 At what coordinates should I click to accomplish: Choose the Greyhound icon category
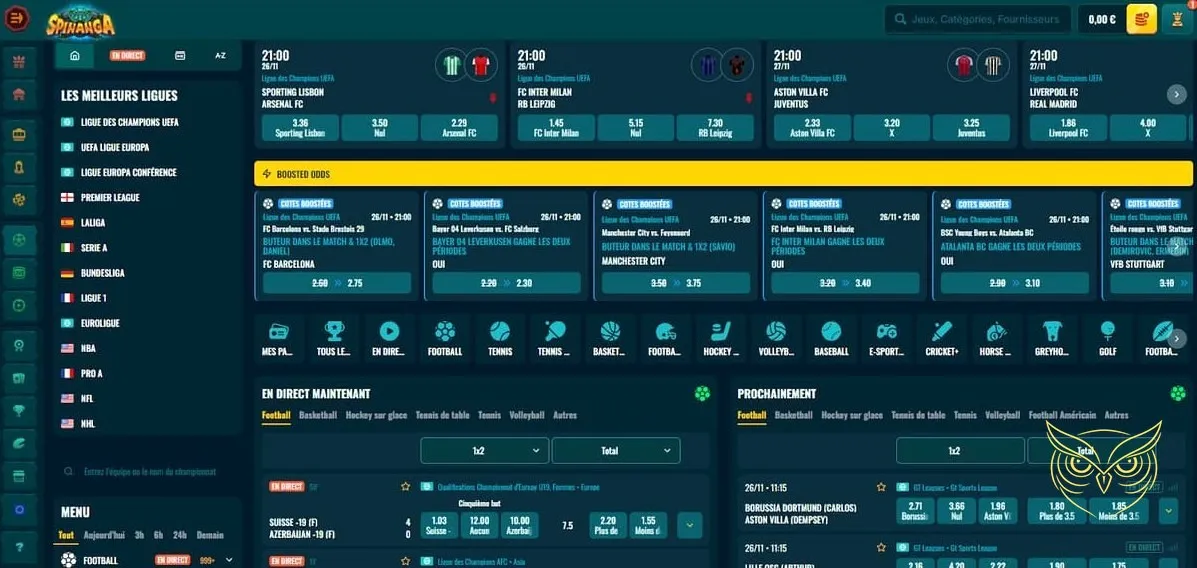coord(1053,339)
